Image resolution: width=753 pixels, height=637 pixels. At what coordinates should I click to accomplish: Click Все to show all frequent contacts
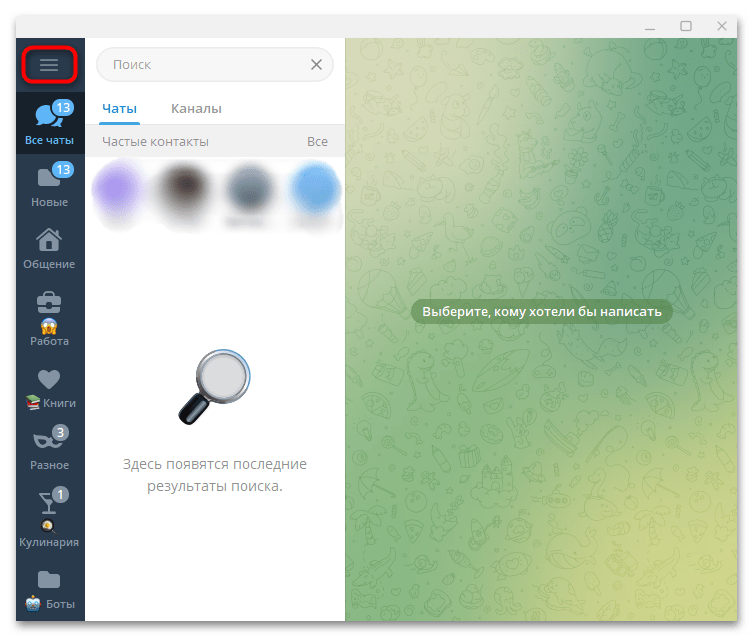317,142
